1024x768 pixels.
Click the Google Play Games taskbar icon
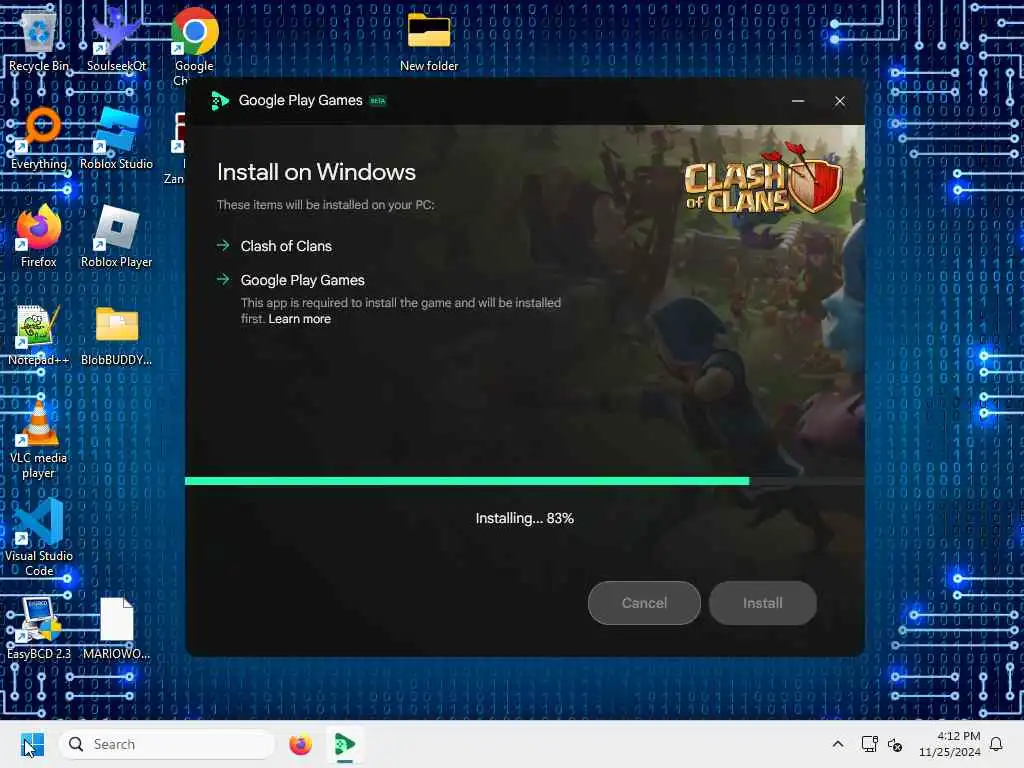[345, 744]
